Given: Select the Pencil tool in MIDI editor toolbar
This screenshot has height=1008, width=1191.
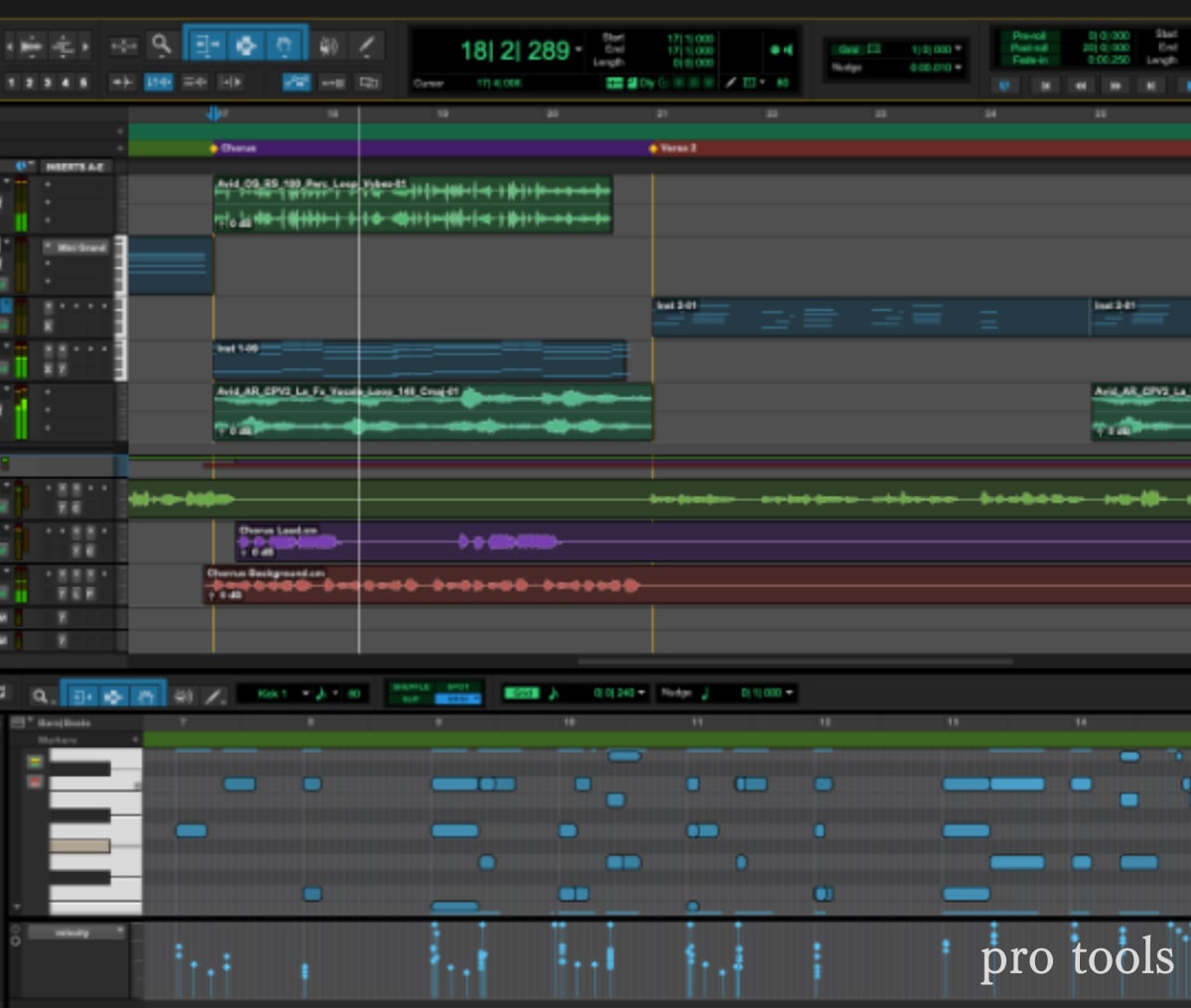Looking at the screenshot, I should click(x=213, y=696).
